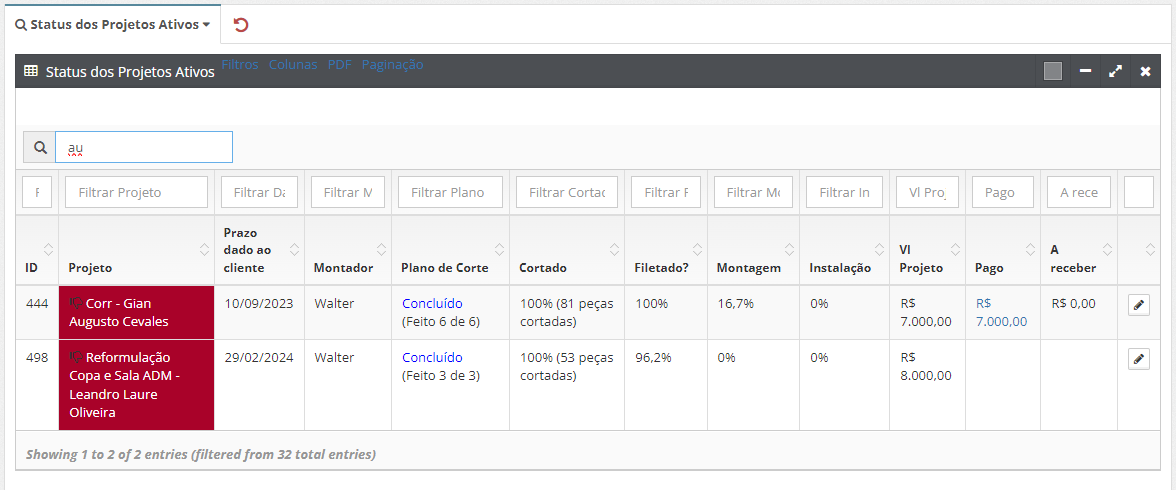The image size is (1176, 490).
Task: Sort by the Filetado? column
Action: coord(661,267)
